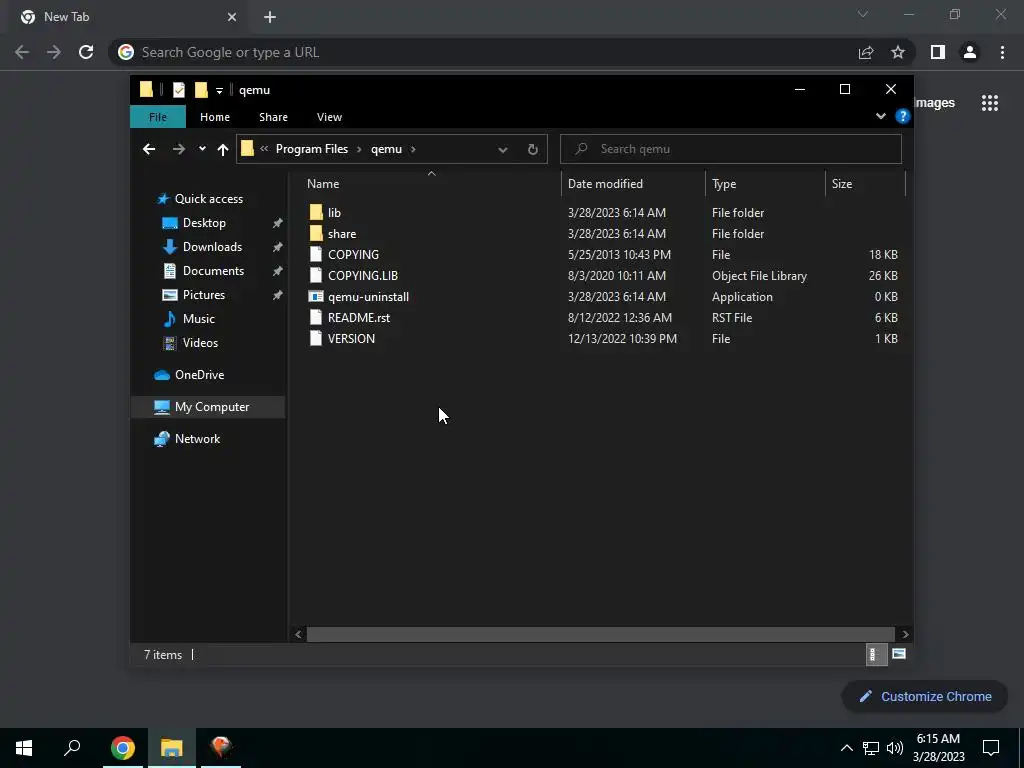This screenshot has width=1024, height=768.
Task: Click New folder icon in title bar
Action: pyautogui.click(x=201, y=90)
